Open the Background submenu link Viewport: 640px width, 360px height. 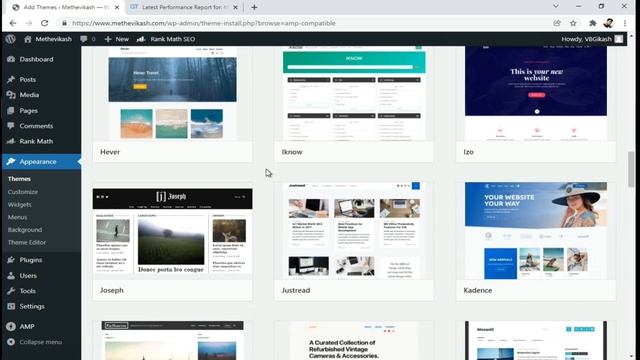click(24, 230)
